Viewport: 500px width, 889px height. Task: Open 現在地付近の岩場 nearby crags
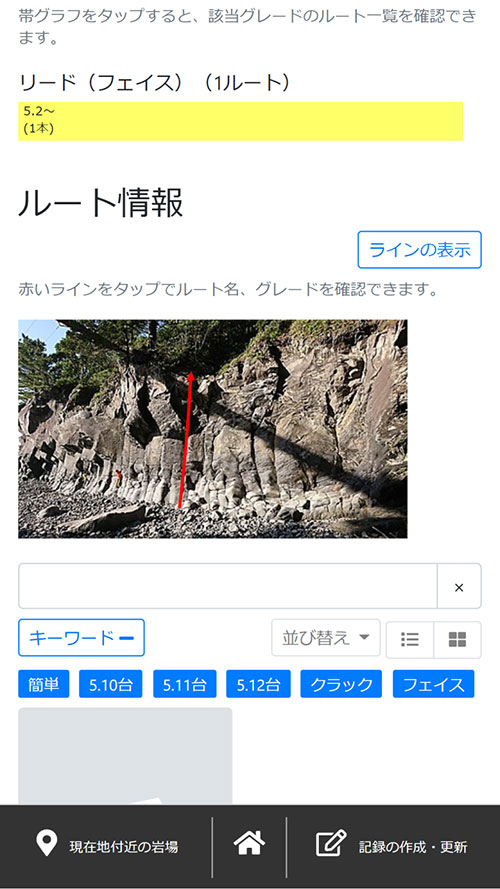click(x=124, y=847)
